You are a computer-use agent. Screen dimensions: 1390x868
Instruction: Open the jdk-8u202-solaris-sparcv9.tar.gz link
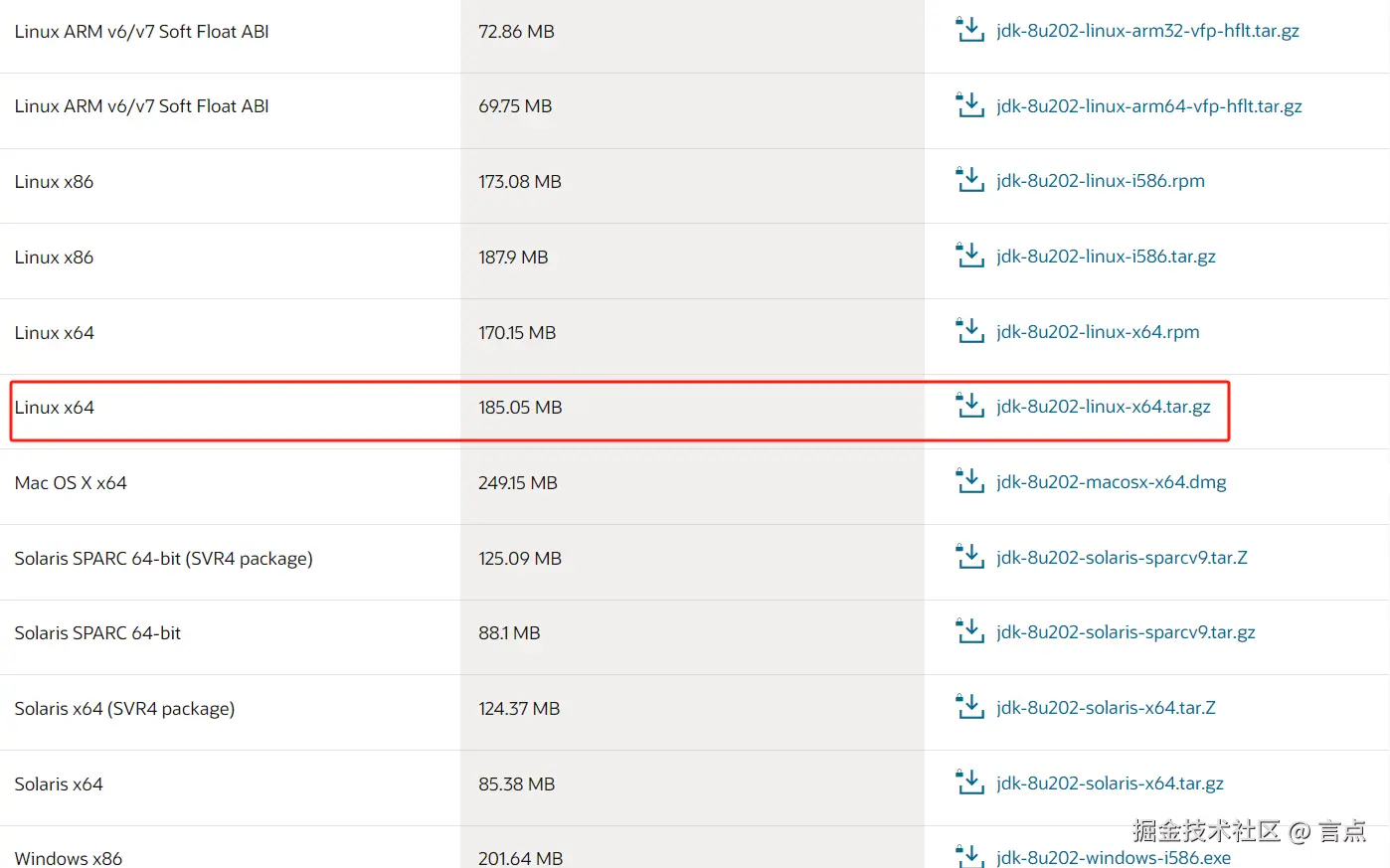tap(1126, 632)
